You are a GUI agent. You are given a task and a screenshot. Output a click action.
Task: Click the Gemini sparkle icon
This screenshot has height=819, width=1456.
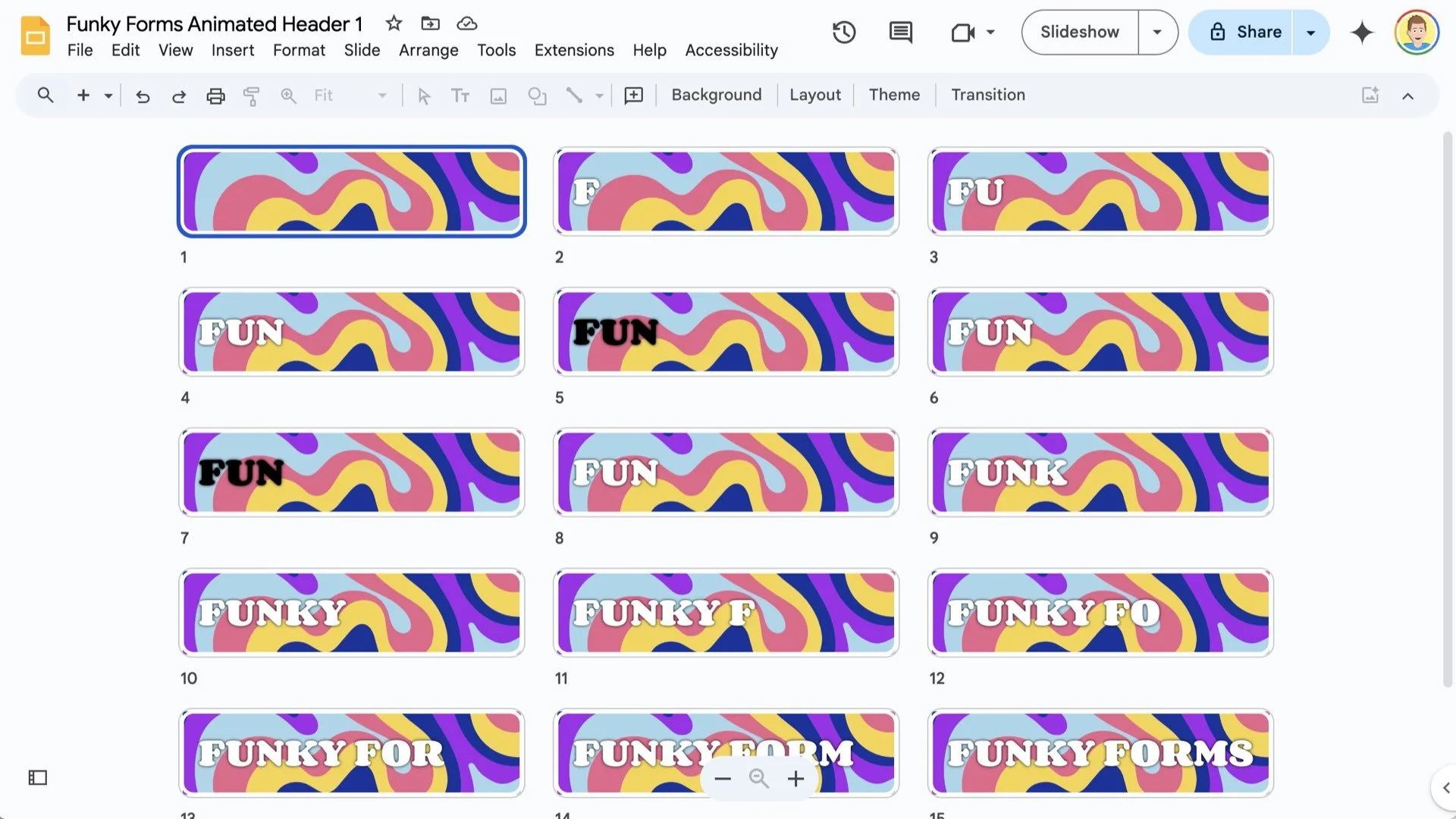tap(1362, 32)
